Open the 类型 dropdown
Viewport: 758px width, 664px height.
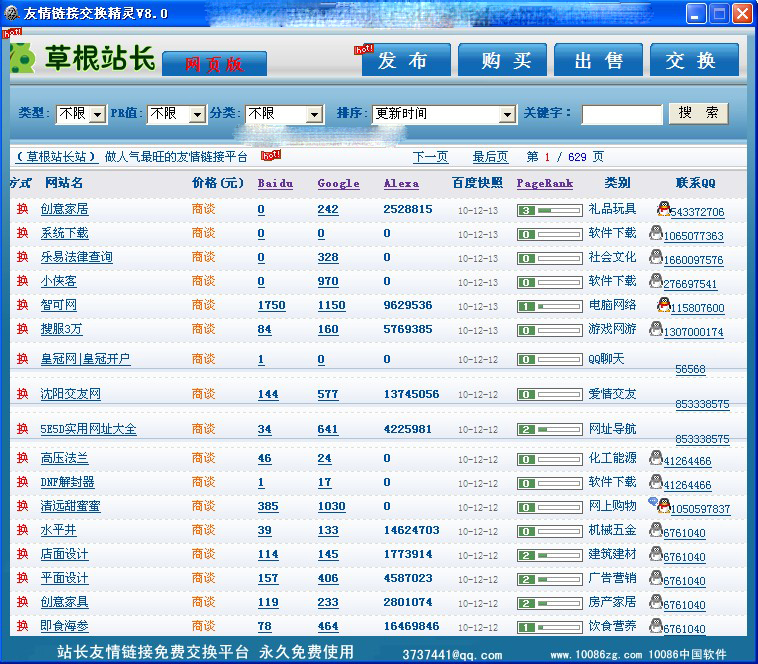point(97,114)
